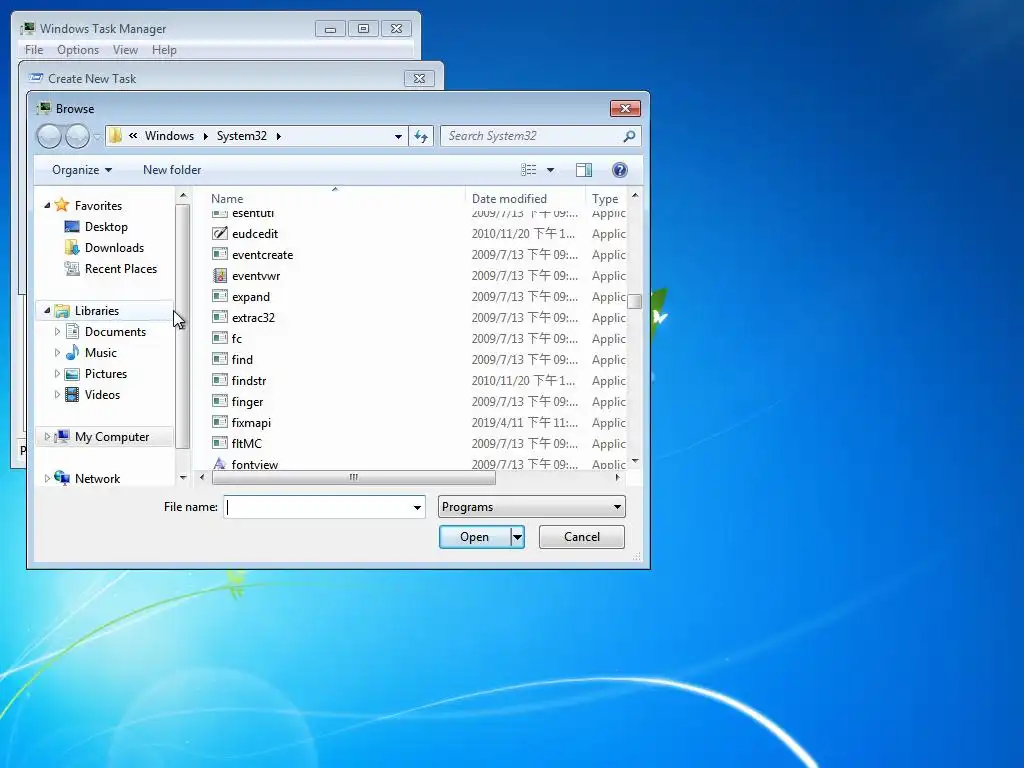Viewport: 1024px width, 768px height.
Task: Sort by Type column header
Action: click(605, 199)
